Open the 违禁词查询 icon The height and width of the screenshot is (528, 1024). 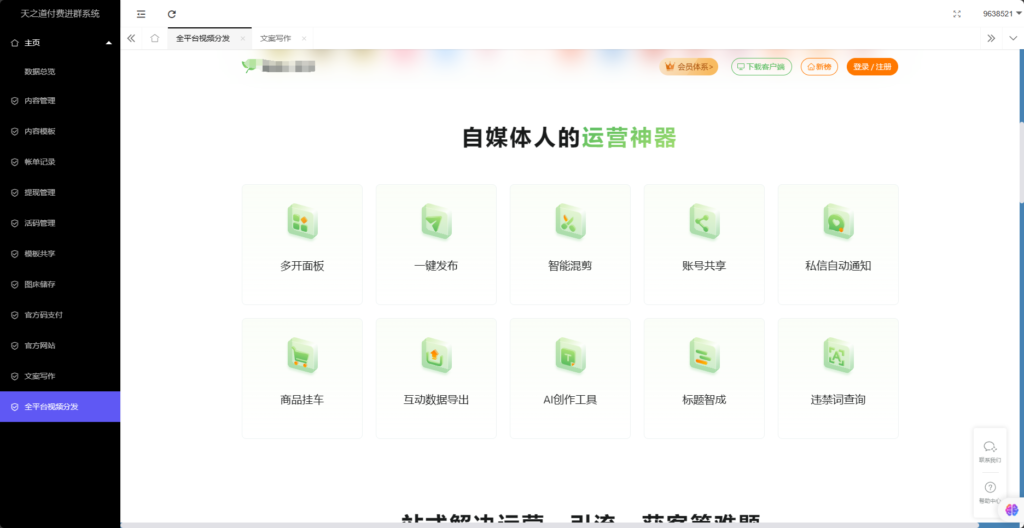click(838, 355)
